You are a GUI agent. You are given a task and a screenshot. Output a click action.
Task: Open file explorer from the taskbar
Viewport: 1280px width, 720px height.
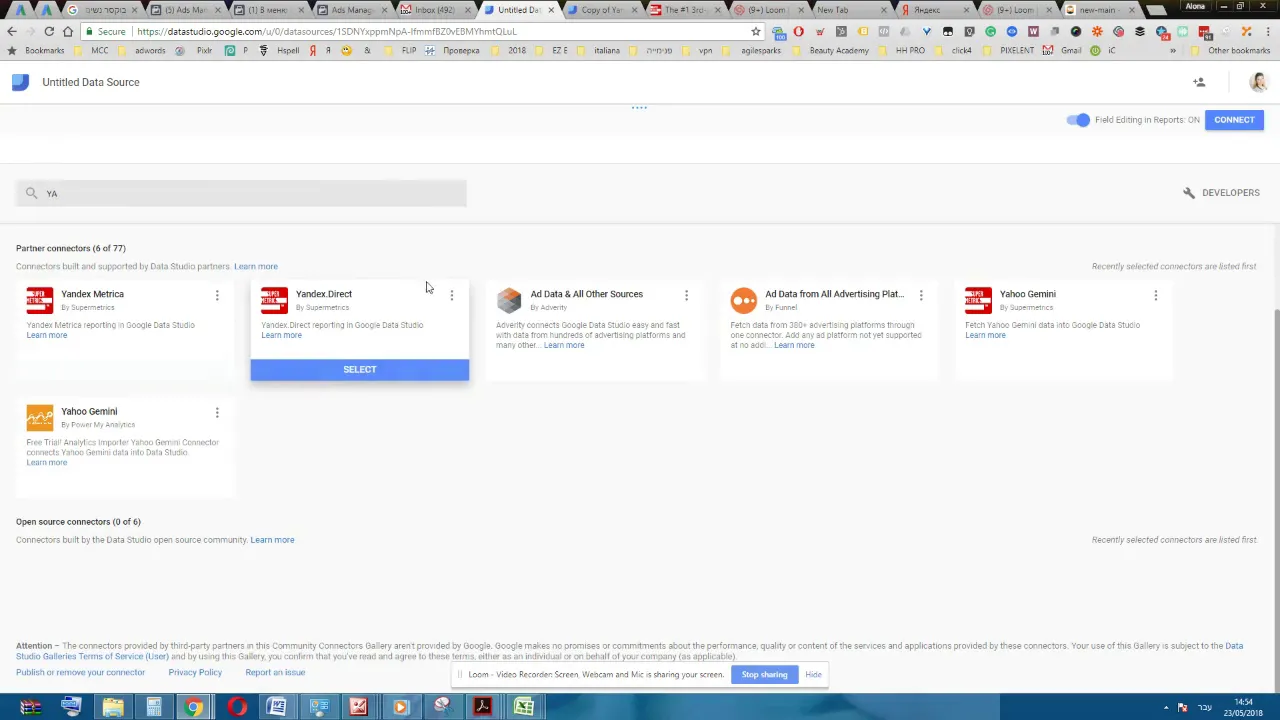pyautogui.click(x=112, y=707)
